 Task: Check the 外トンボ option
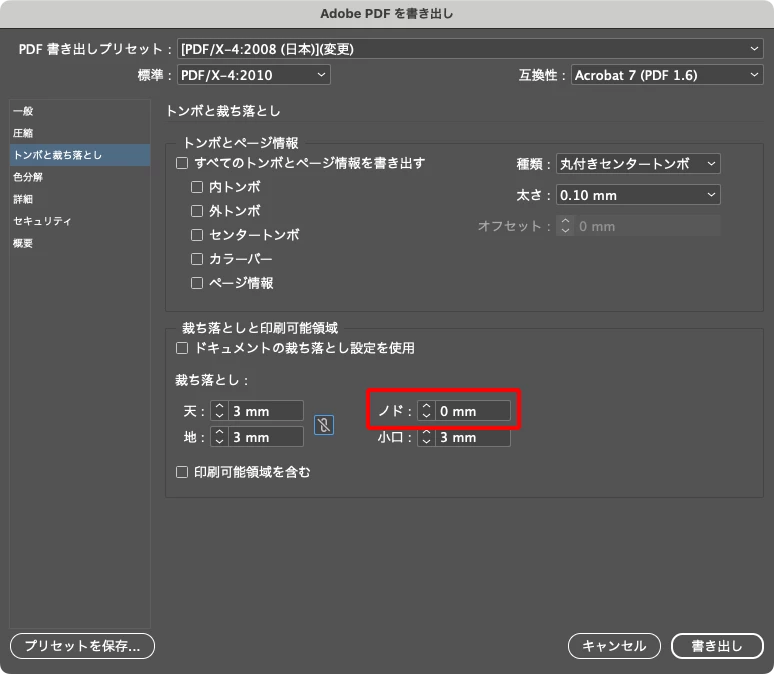point(197,211)
